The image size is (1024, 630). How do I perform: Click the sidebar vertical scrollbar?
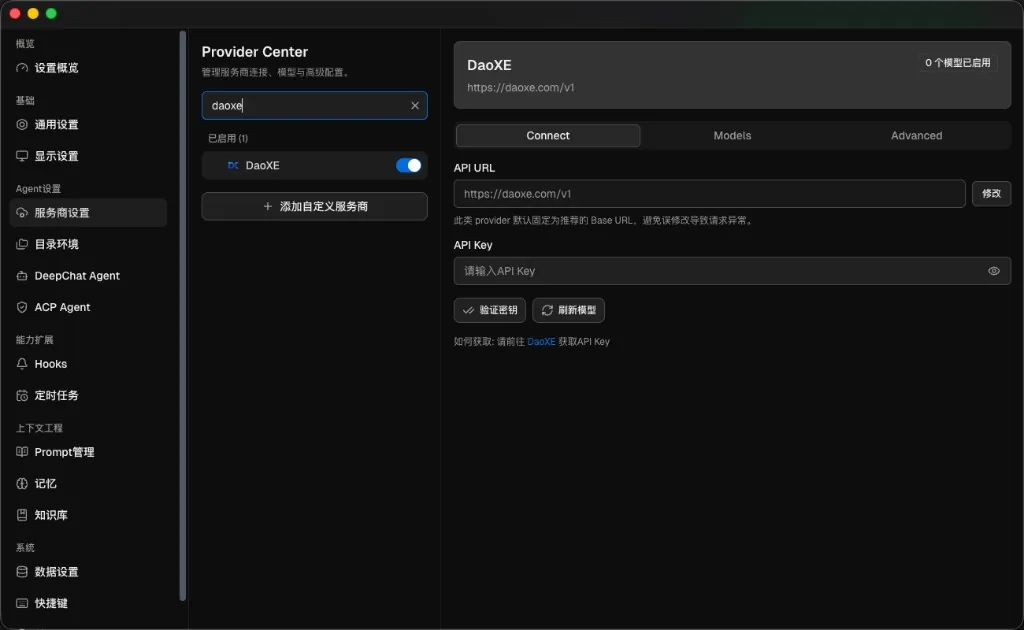pos(183,315)
